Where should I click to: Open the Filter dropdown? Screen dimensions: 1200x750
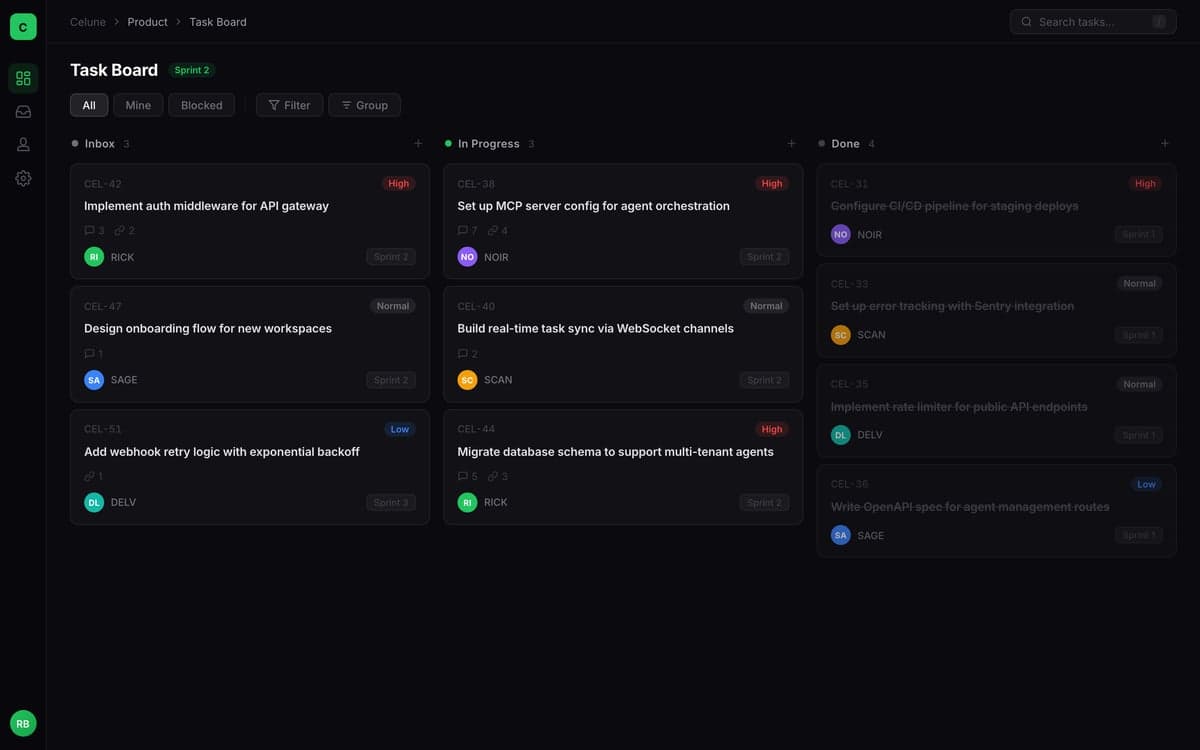289,104
